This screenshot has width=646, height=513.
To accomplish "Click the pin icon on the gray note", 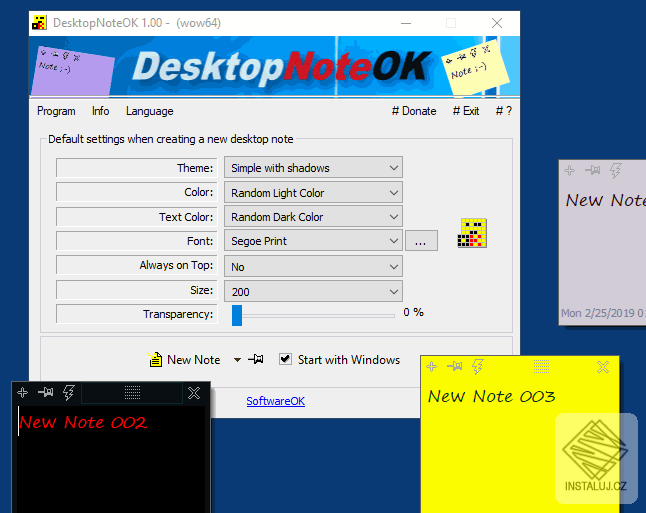I will (592, 170).
